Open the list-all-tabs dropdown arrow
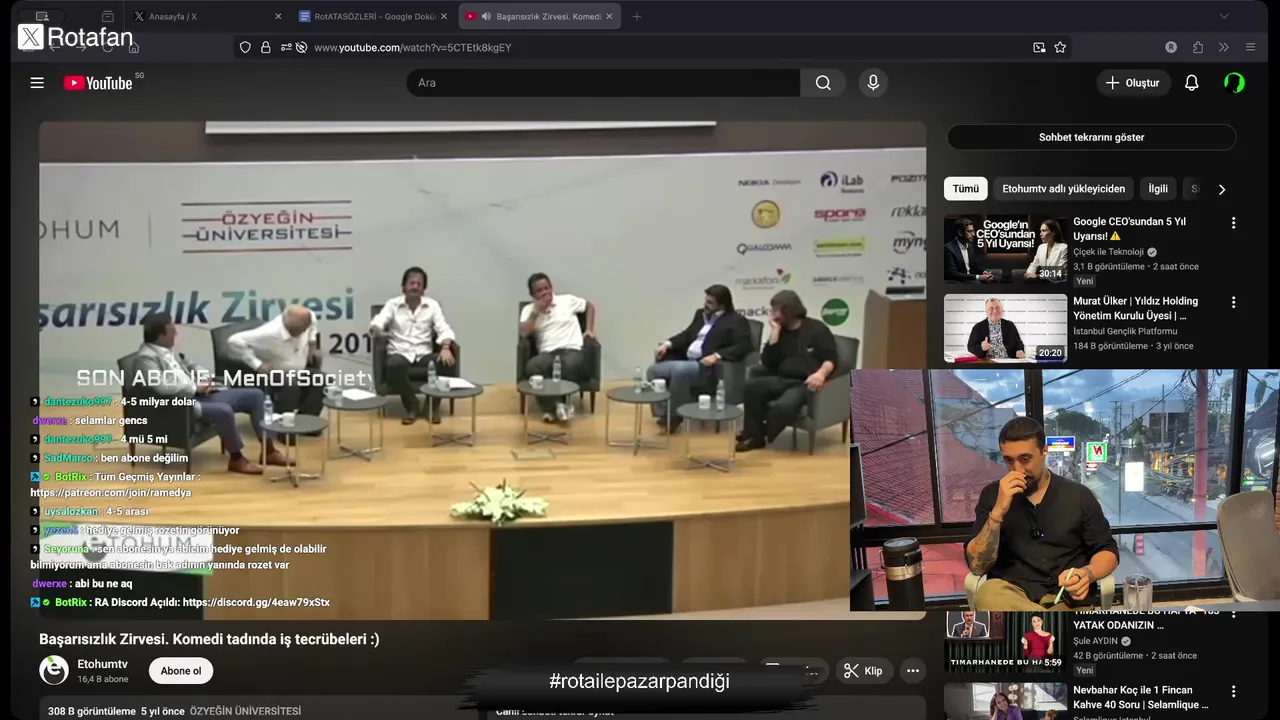Viewport: 1280px width, 720px height. [1223, 16]
